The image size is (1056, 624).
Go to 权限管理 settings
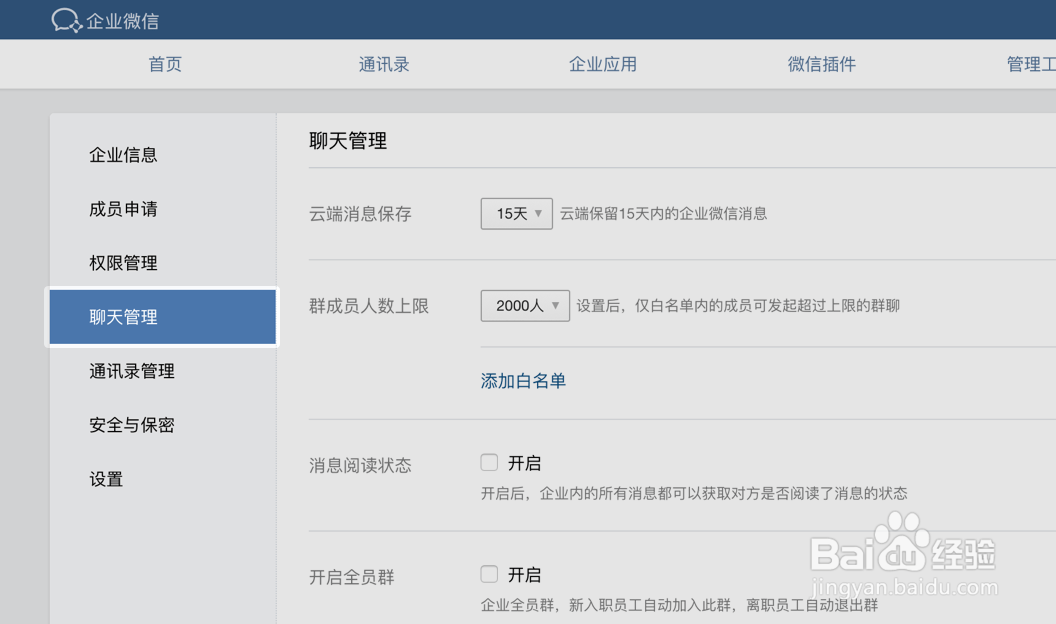(121, 263)
